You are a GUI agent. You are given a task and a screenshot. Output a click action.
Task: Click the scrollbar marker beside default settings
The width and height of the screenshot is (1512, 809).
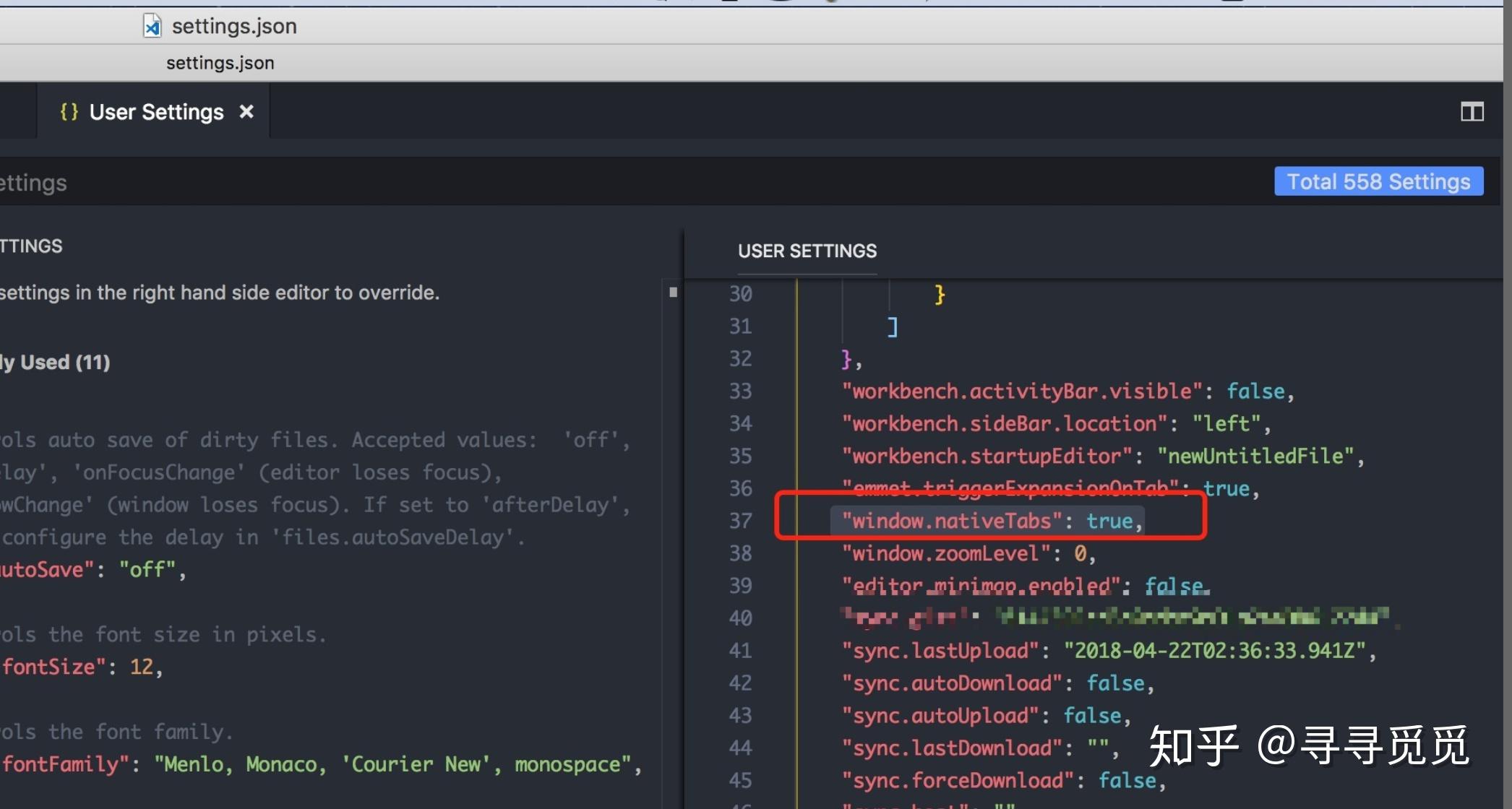(673, 293)
